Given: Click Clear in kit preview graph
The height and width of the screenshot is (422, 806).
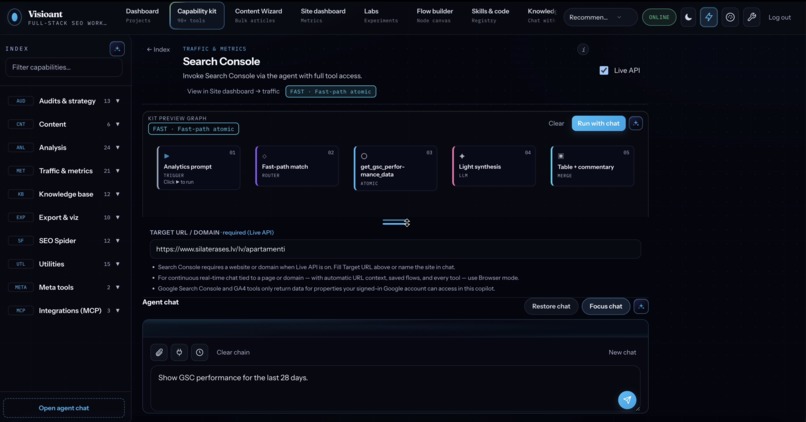Looking at the screenshot, I should (x=556, y=123).
